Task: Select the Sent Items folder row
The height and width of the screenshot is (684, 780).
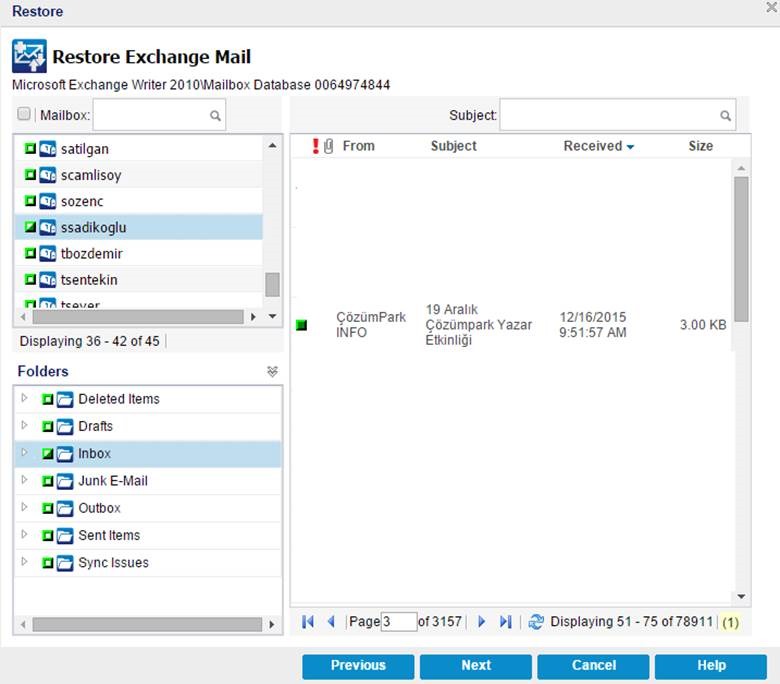Action: point(148,535)
